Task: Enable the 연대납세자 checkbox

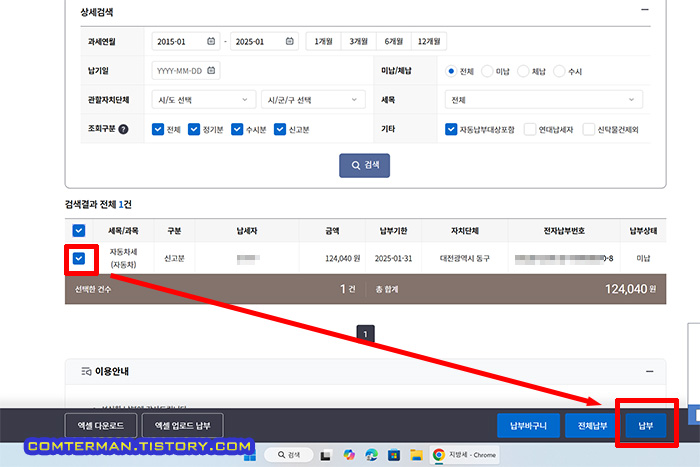Action: click(530, 129)
